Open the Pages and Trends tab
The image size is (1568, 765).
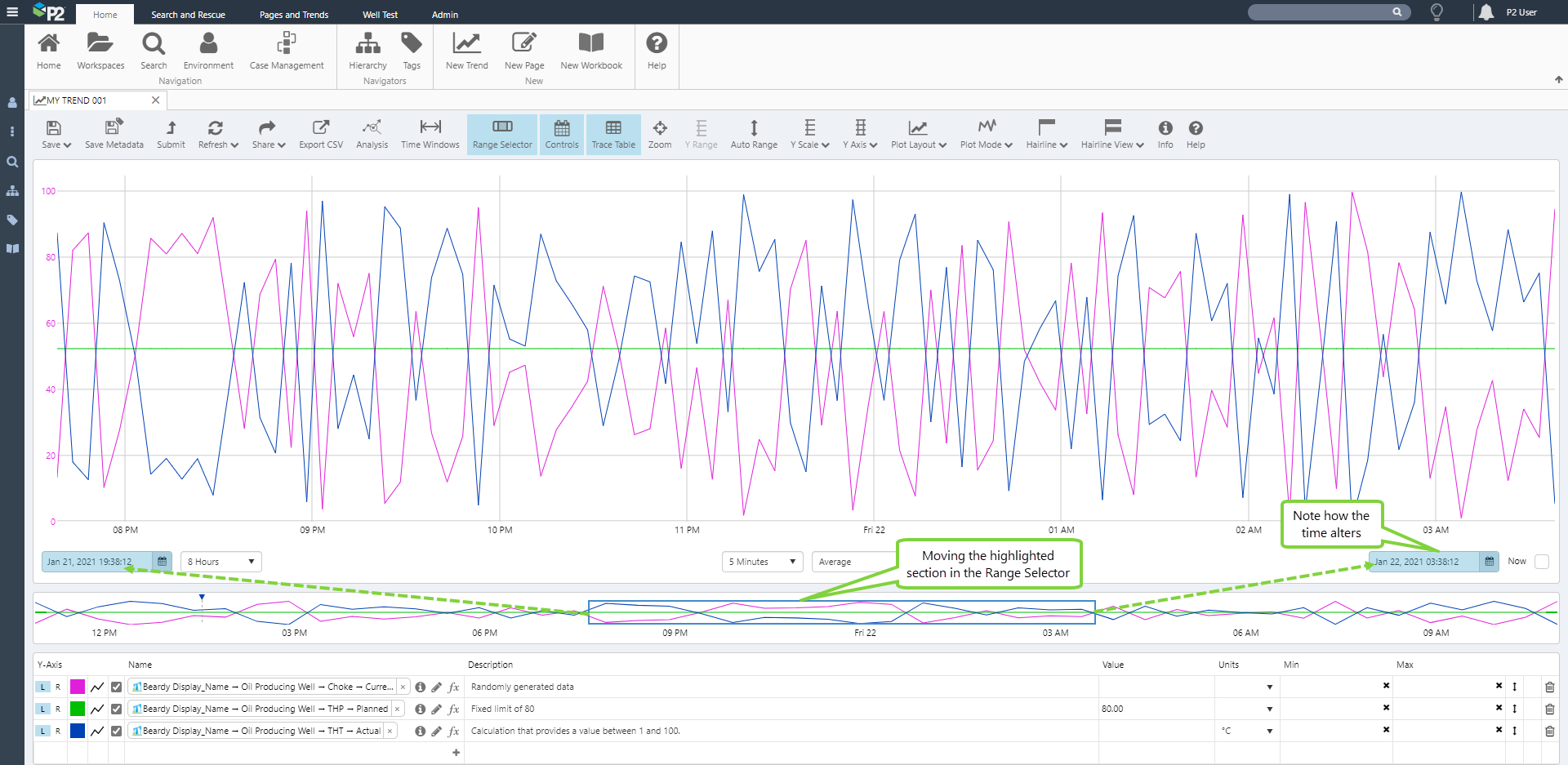[x=293, y=15]
